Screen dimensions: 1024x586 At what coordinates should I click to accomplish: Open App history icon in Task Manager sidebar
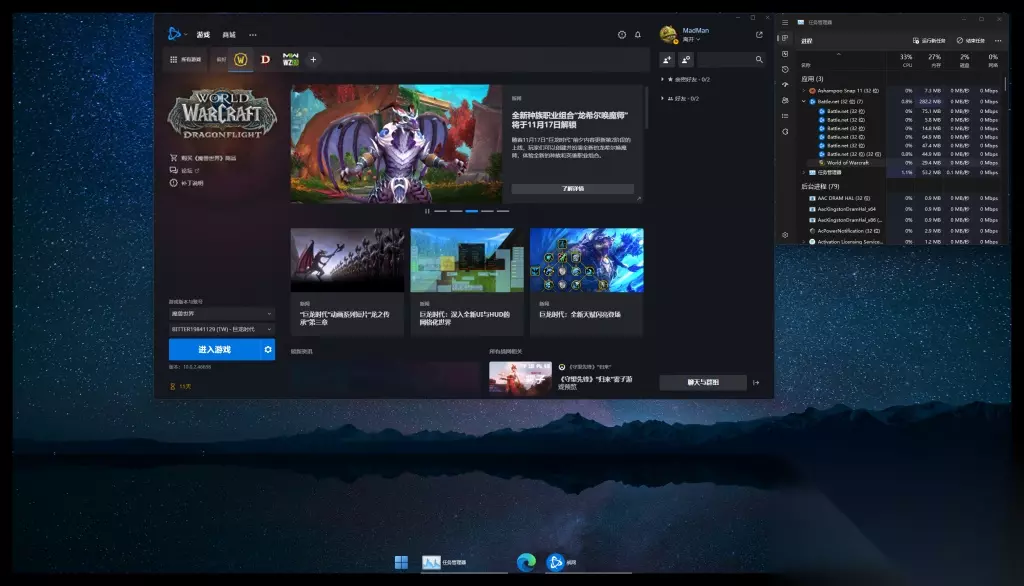(x=785, y=69)
